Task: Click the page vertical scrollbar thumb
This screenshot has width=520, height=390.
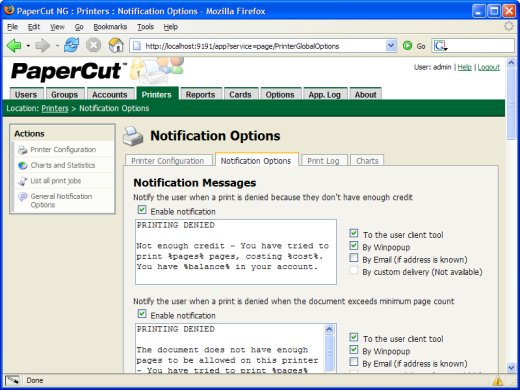Action: [511, 103]
